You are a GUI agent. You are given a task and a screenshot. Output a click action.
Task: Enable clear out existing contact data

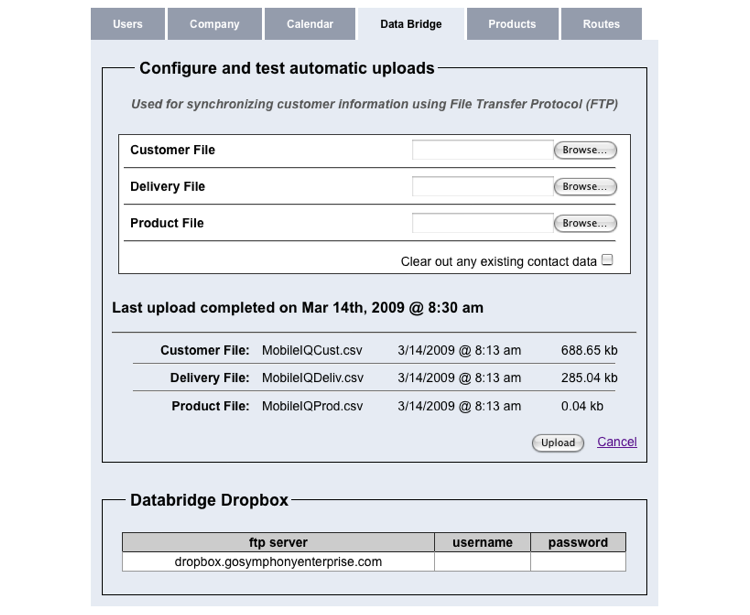[607, 261]
